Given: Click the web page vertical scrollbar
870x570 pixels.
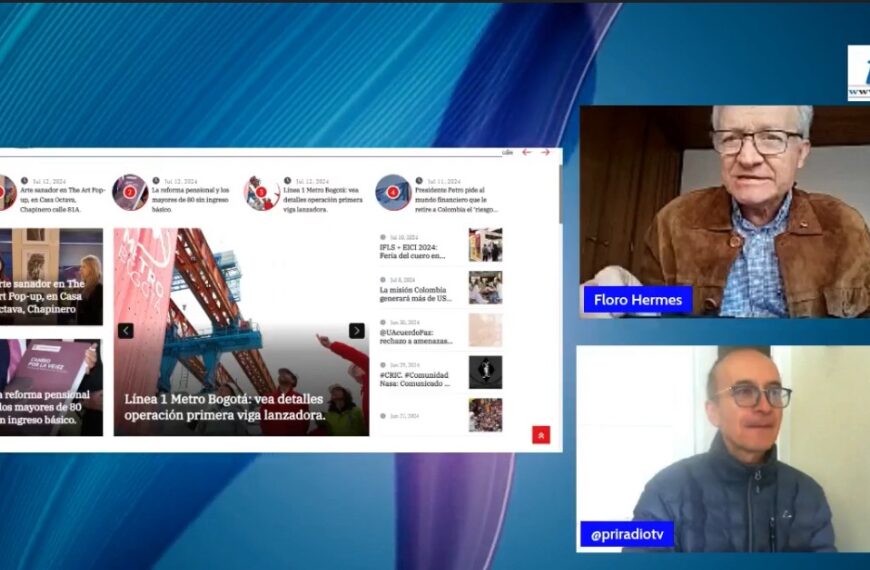Looking at the screenshot, I should [x=560, y=194].
